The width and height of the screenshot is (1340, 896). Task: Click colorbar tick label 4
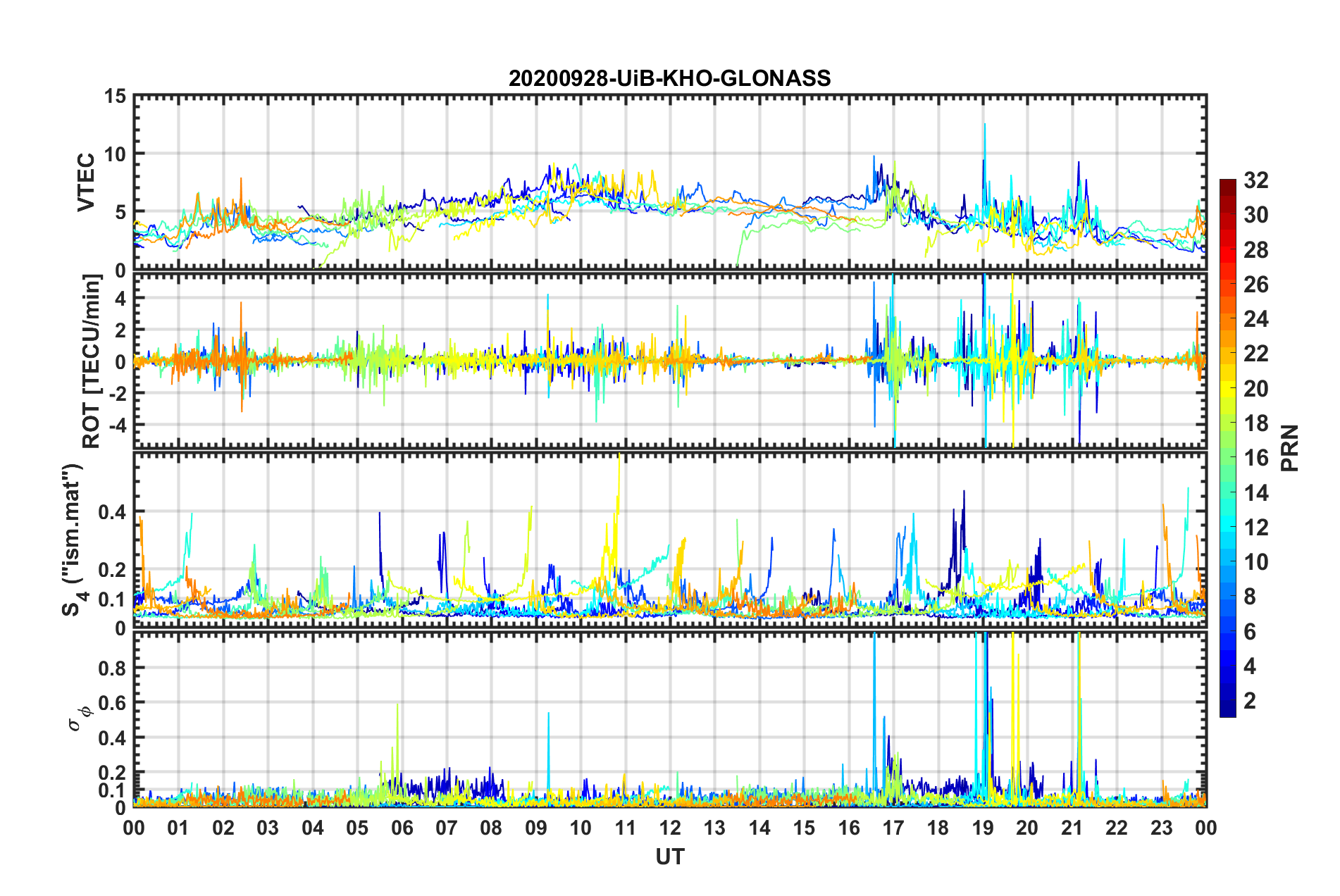(x=1250, y=666)
